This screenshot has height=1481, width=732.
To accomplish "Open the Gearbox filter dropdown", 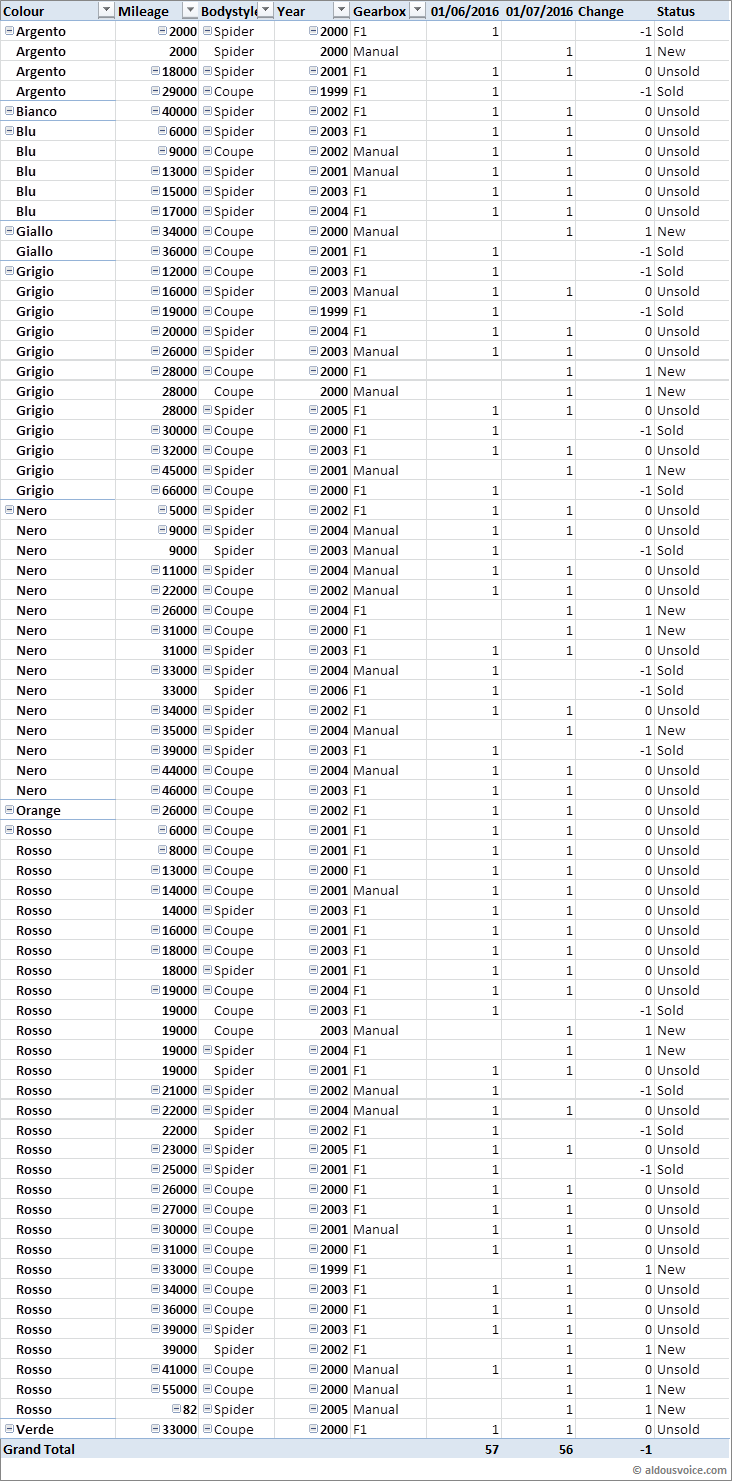I will pos(418,11).
